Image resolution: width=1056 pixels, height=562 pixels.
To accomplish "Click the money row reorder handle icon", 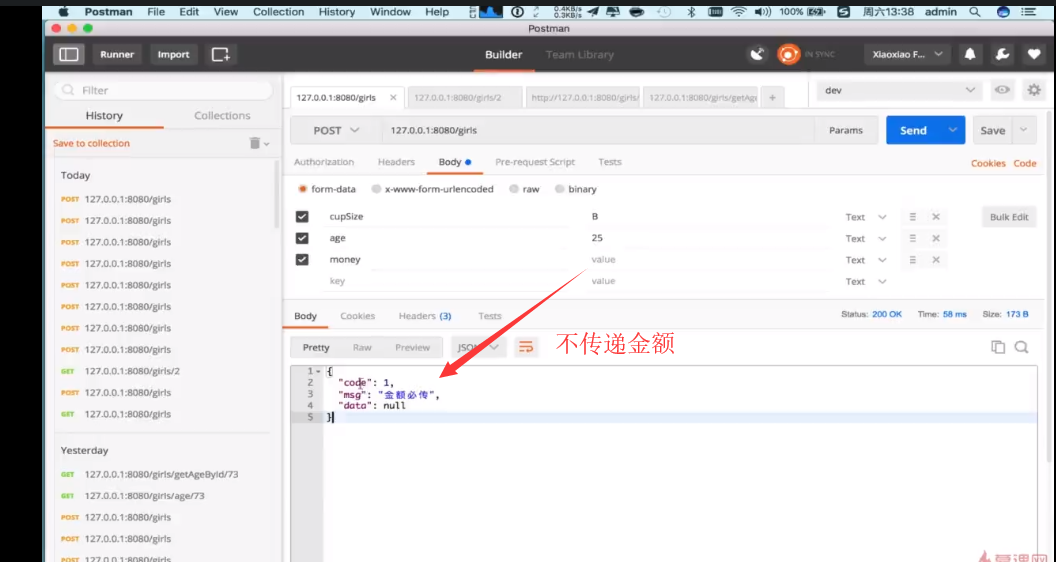I will click(x=913, y=260).
